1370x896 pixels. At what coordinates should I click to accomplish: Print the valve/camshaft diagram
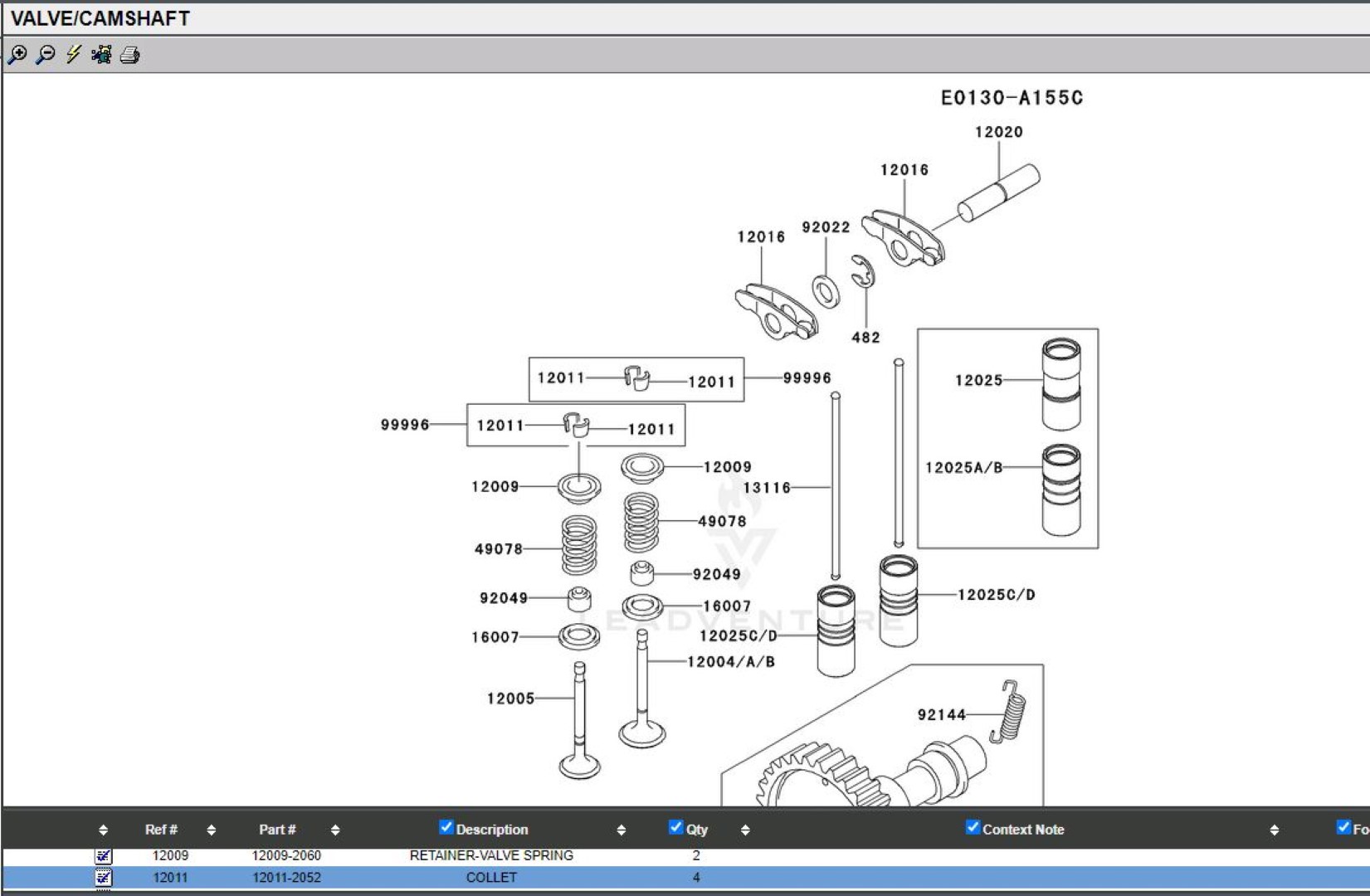[x=130, y=55]
